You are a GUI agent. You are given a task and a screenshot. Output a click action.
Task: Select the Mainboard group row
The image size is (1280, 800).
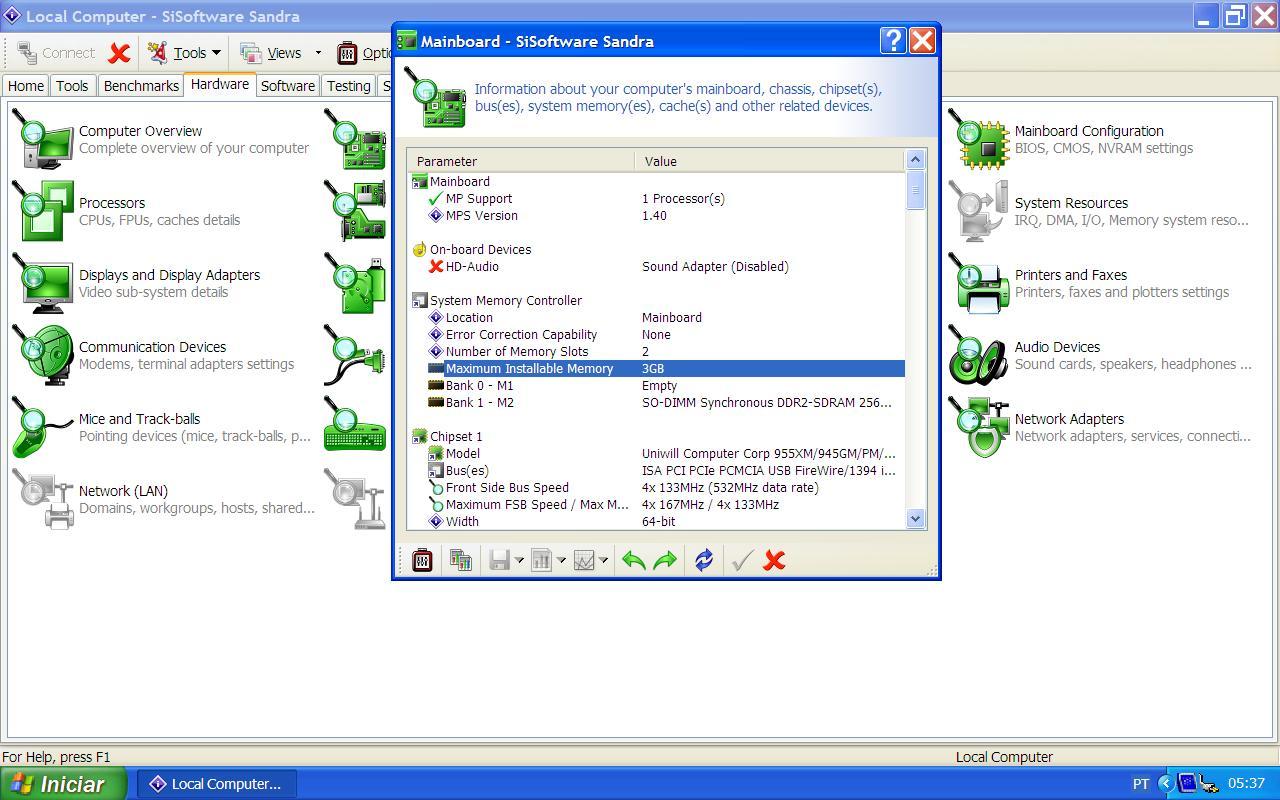[x=656, y=181]
